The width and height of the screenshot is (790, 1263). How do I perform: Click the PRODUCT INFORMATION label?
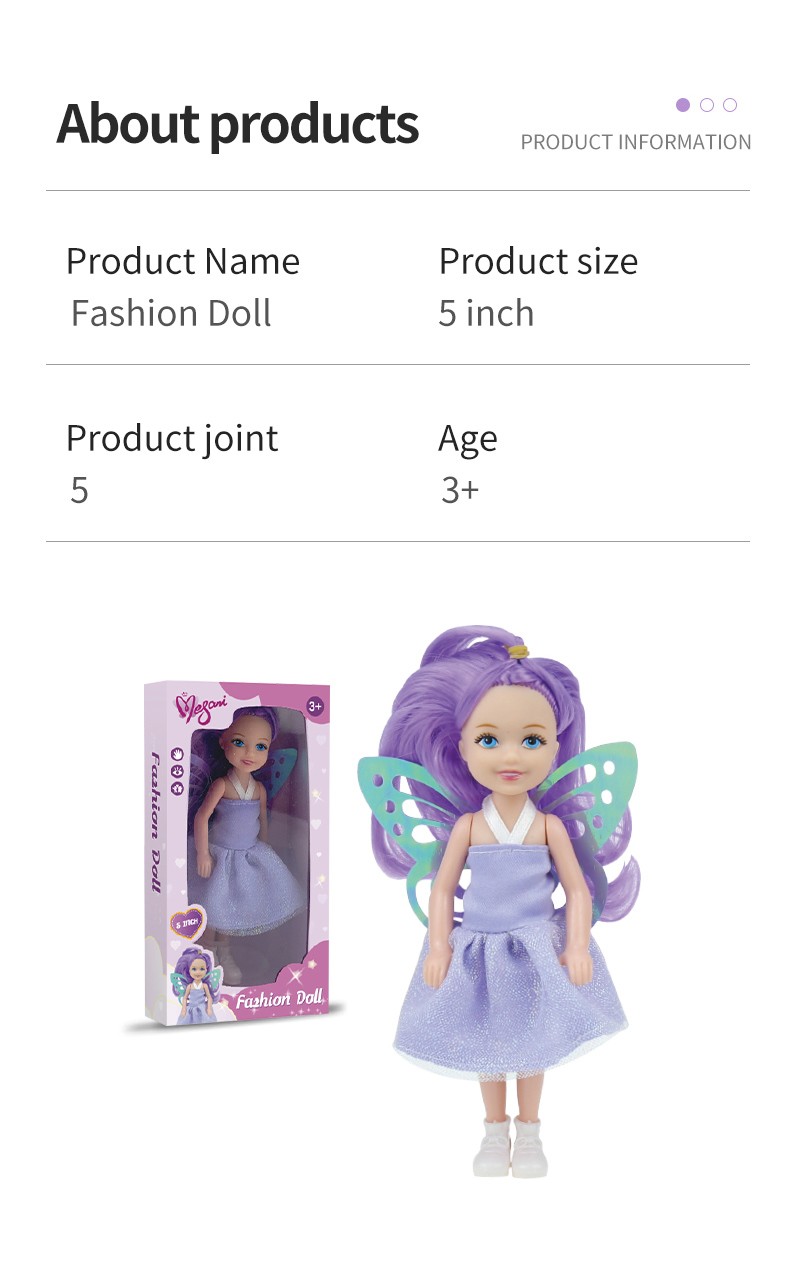(x=636, y=142)
